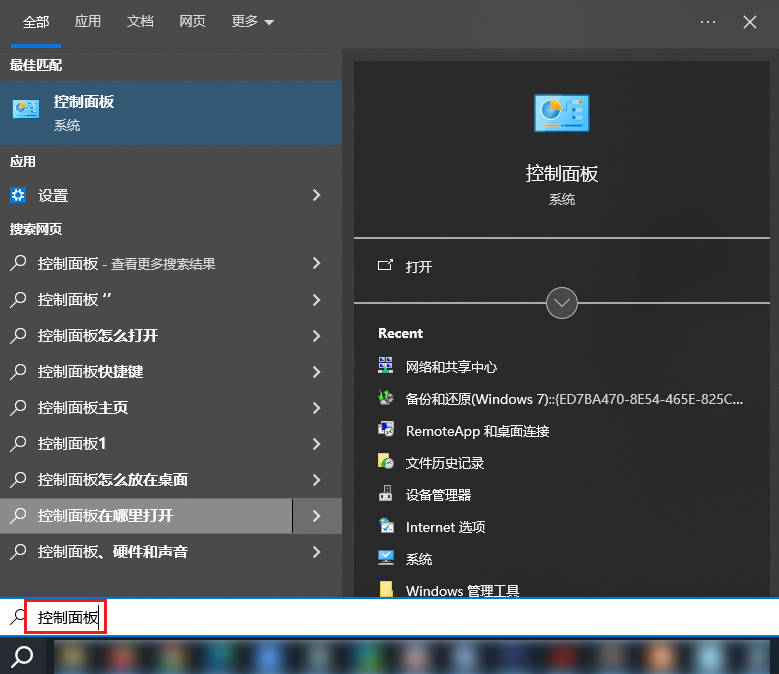Click the Windows 管理工具 folder icon
Viewport: 779px width, 674px height.
(386, 589)
